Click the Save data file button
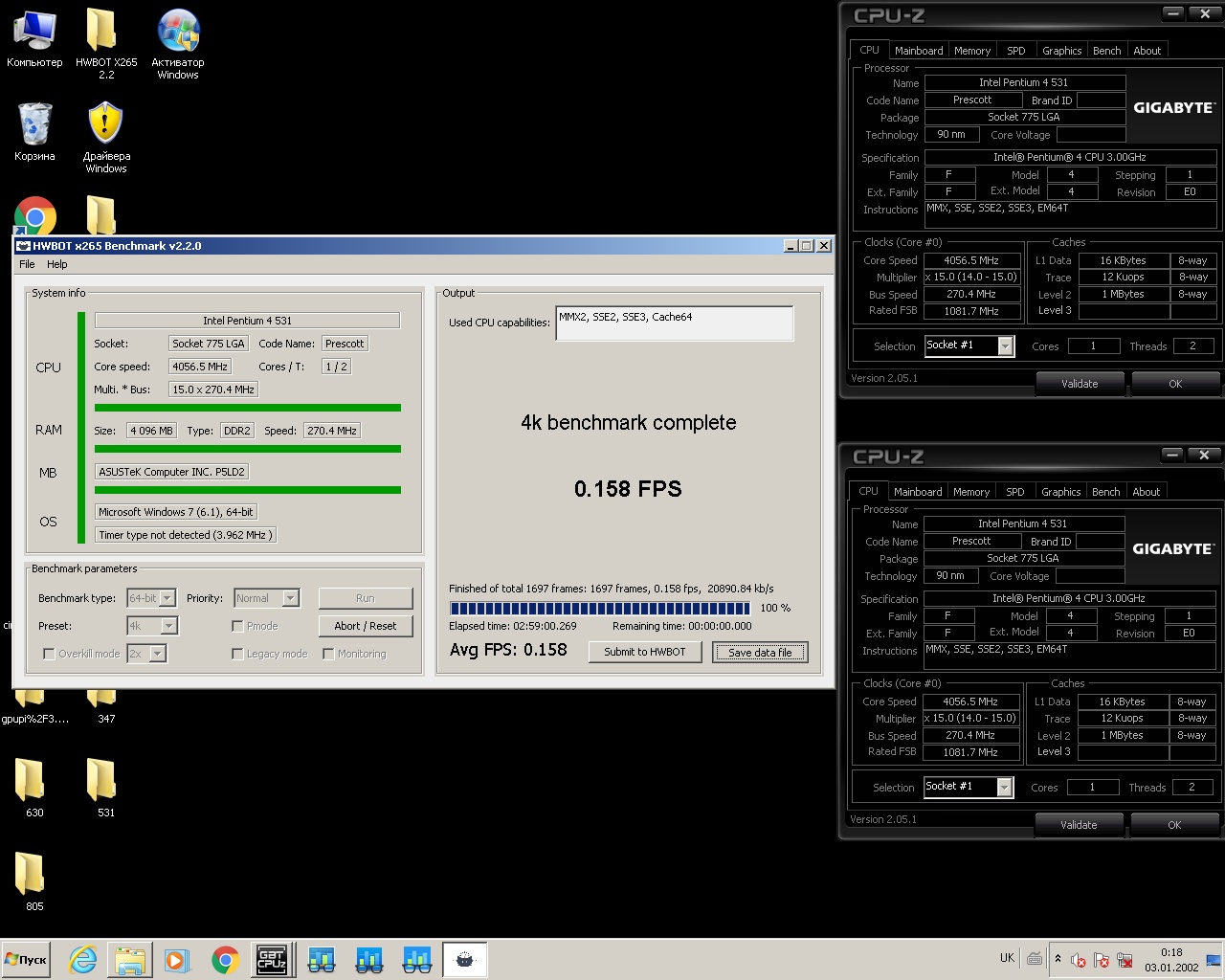1225x980 pixels. click(x=760, y=652)
